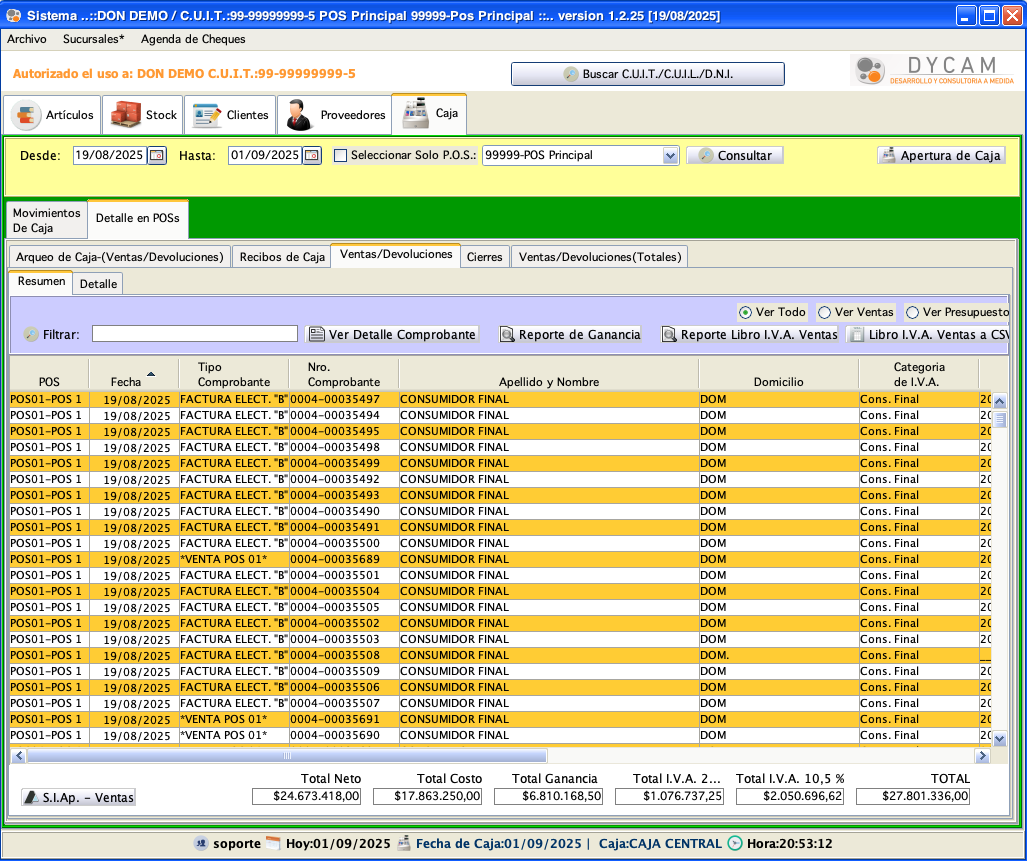Switch to the Cierres tab

485,256
